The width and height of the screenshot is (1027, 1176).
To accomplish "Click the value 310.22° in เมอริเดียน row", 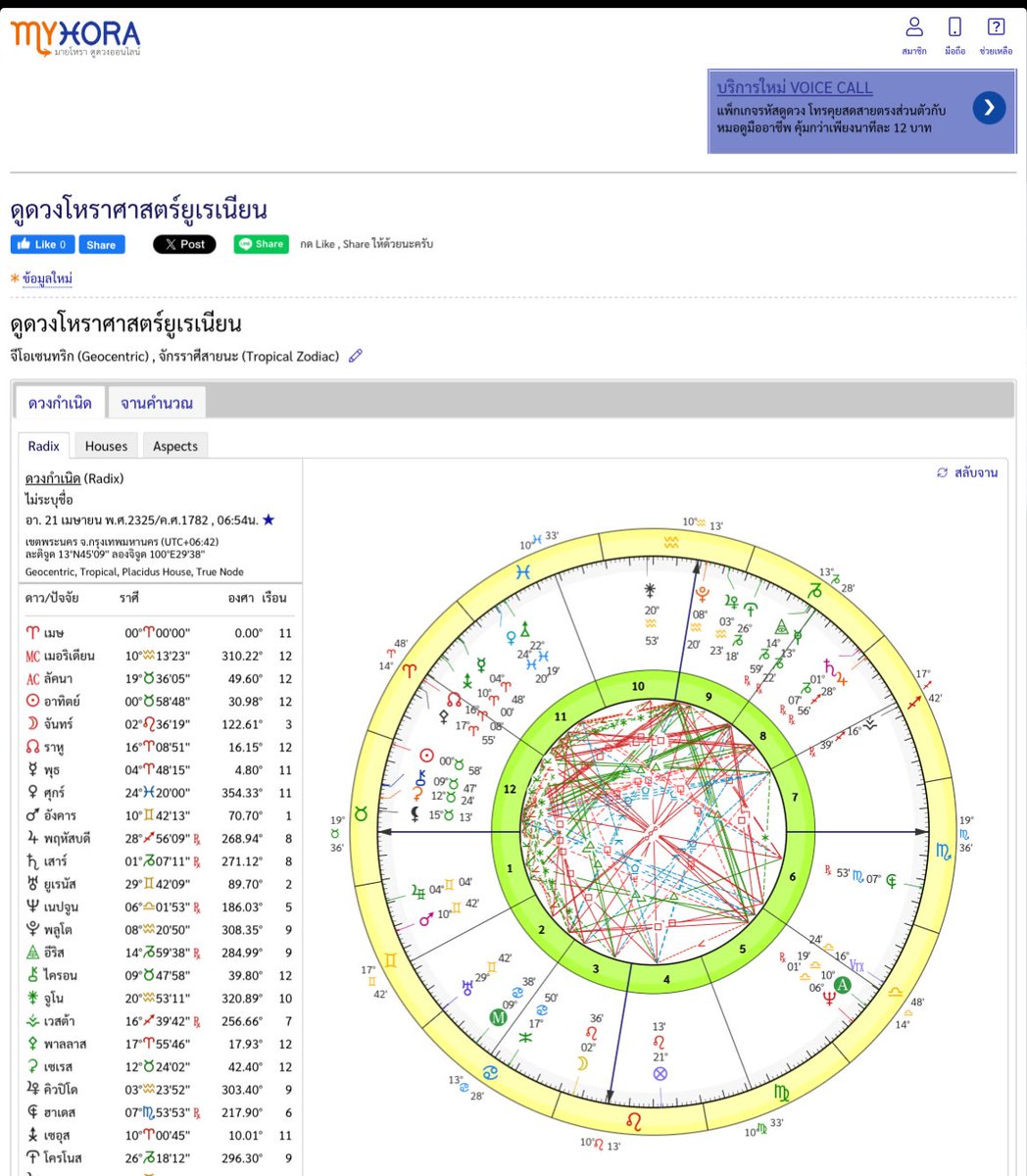I will [242, 656].
